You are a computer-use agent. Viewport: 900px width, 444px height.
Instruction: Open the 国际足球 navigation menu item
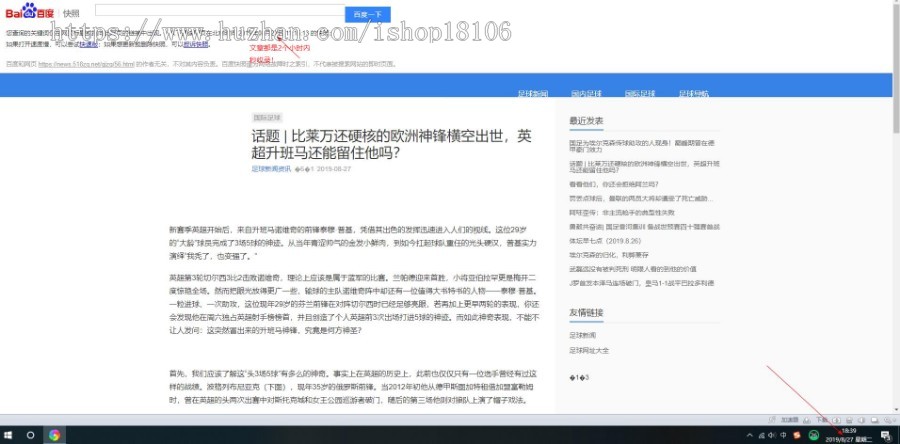click(x=639, y=94)
